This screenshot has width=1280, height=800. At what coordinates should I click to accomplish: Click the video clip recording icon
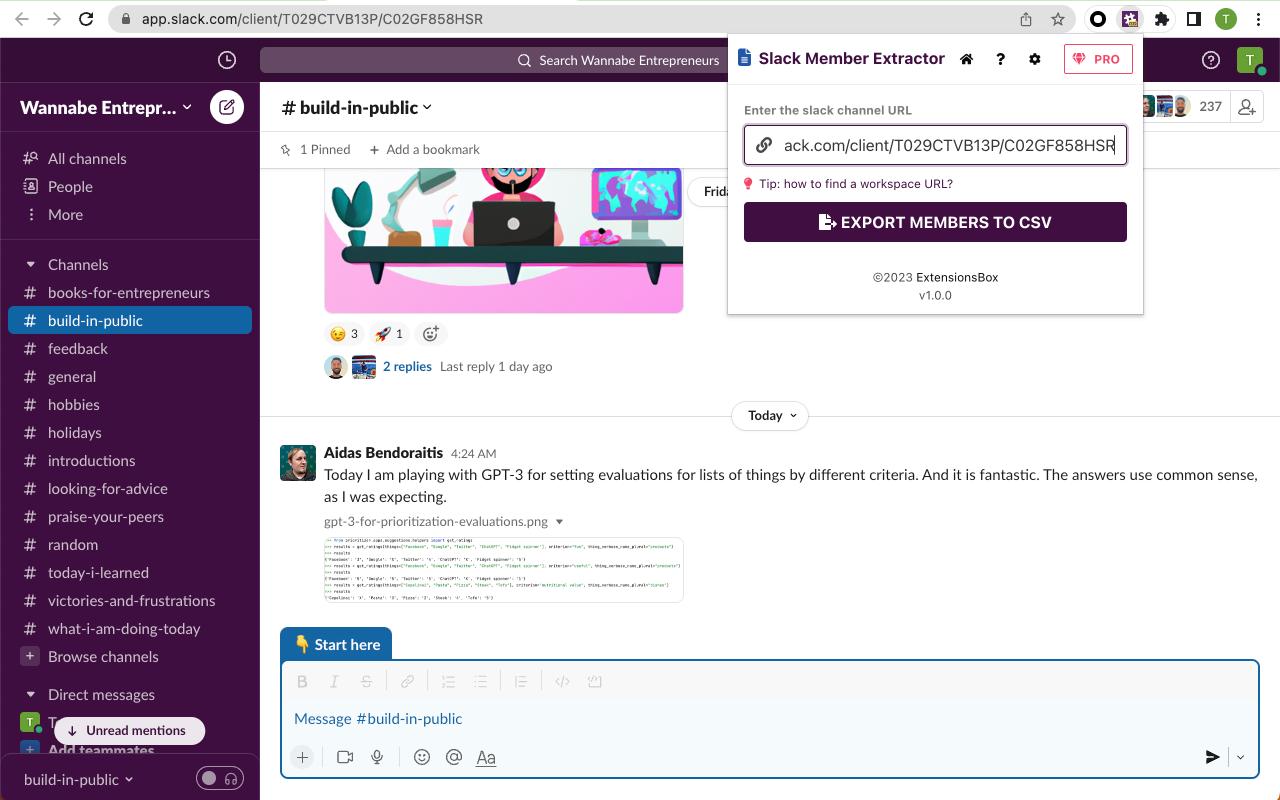click(345, 757)
